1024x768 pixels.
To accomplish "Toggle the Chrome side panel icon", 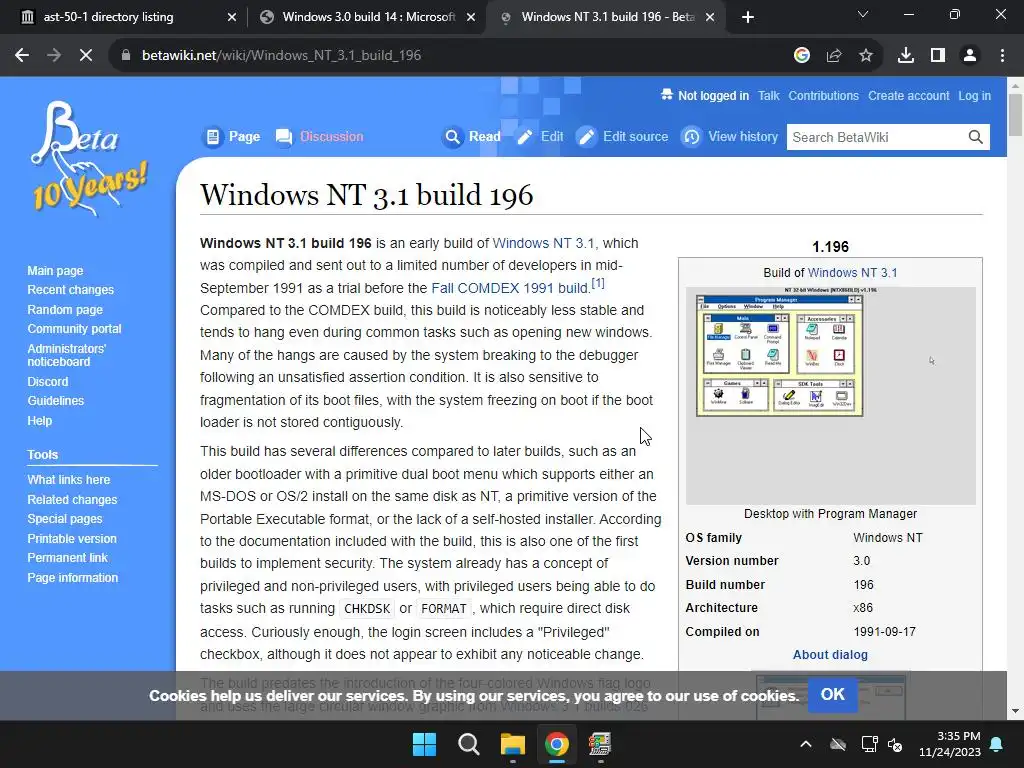I will pyautogui.click(x=938, y=56).
